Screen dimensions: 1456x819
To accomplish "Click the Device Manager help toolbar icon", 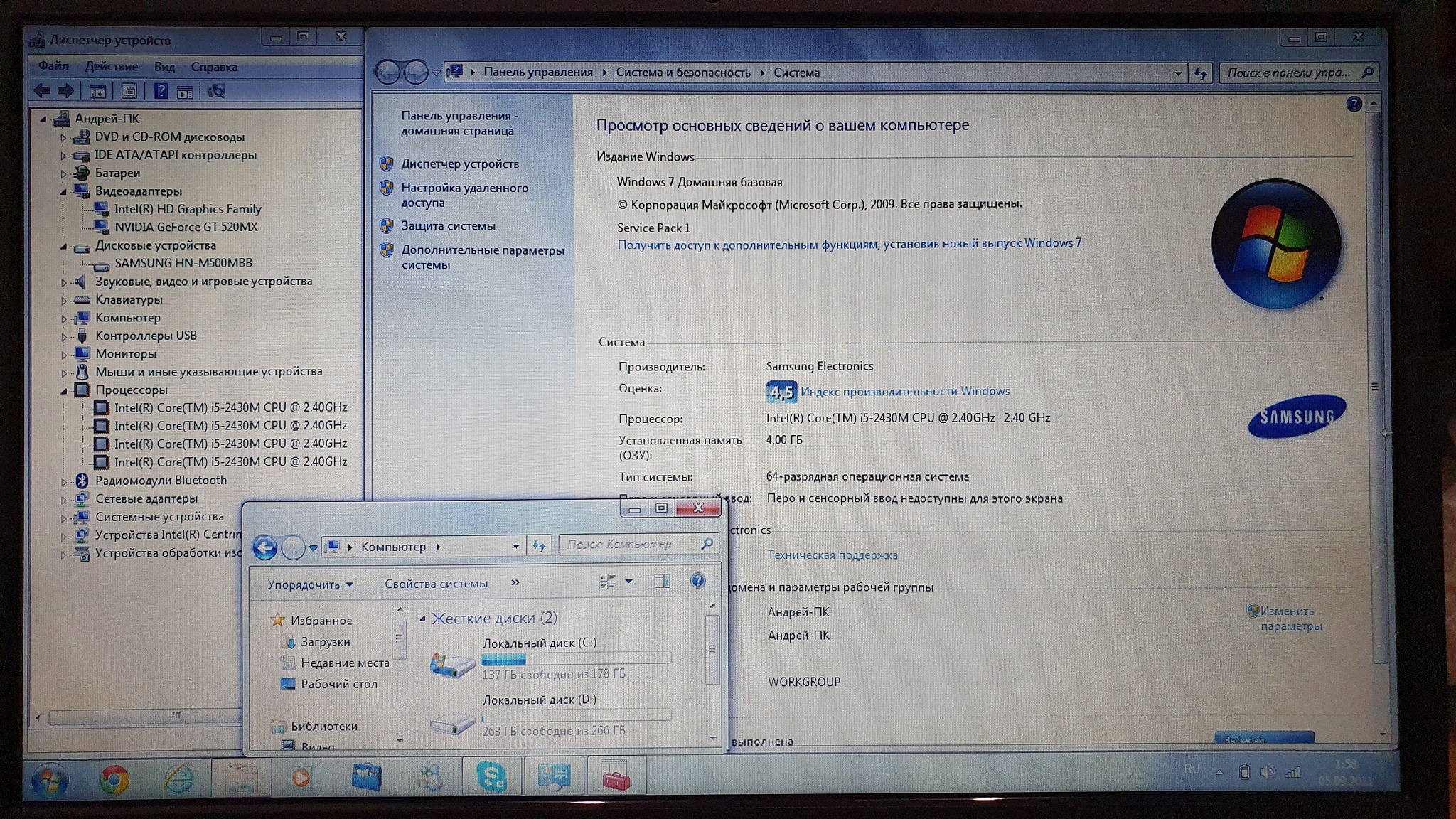I will [x=161, y=91].
